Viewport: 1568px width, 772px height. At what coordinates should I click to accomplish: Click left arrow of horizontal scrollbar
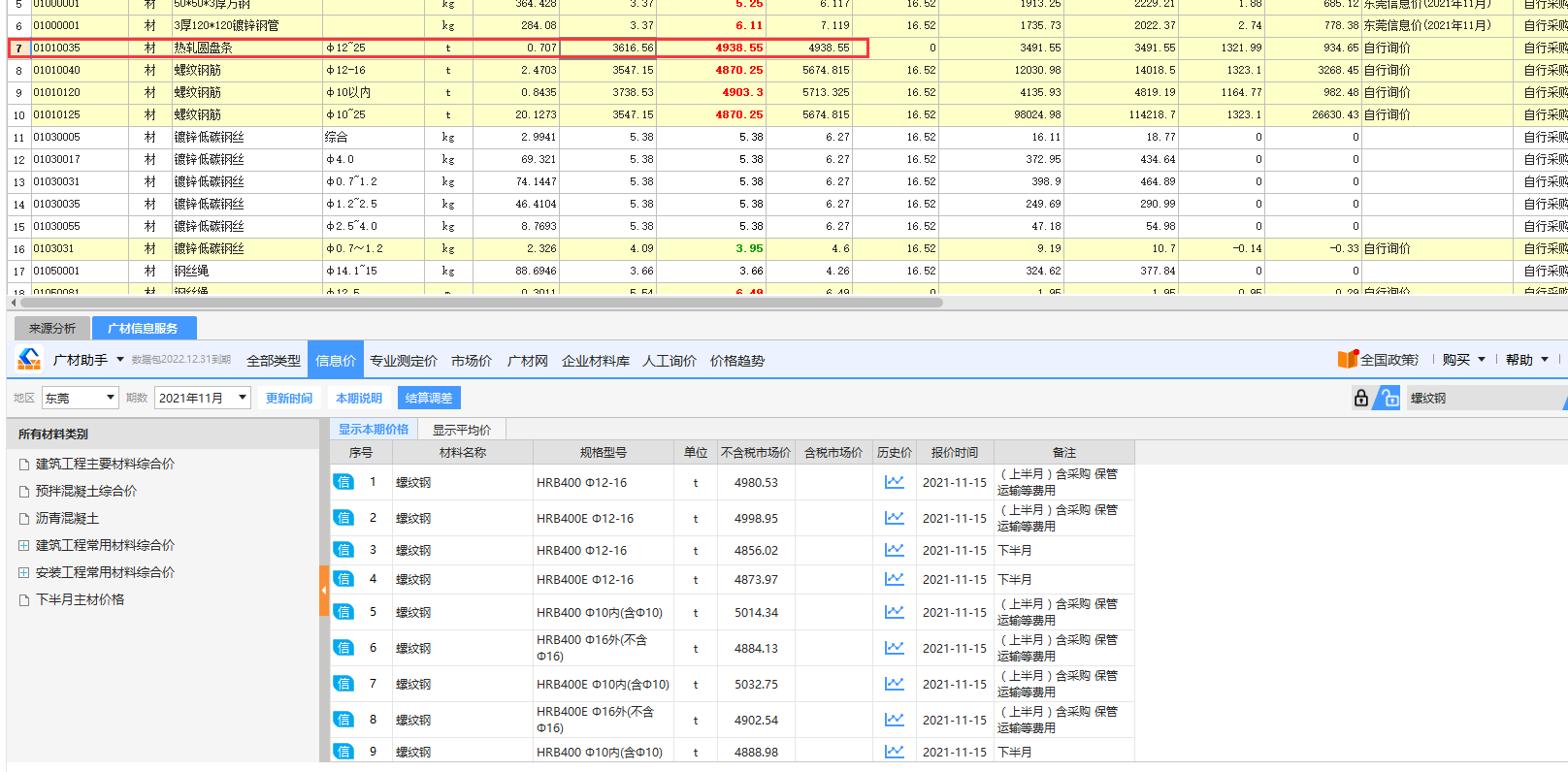click(x=14, y=303)
